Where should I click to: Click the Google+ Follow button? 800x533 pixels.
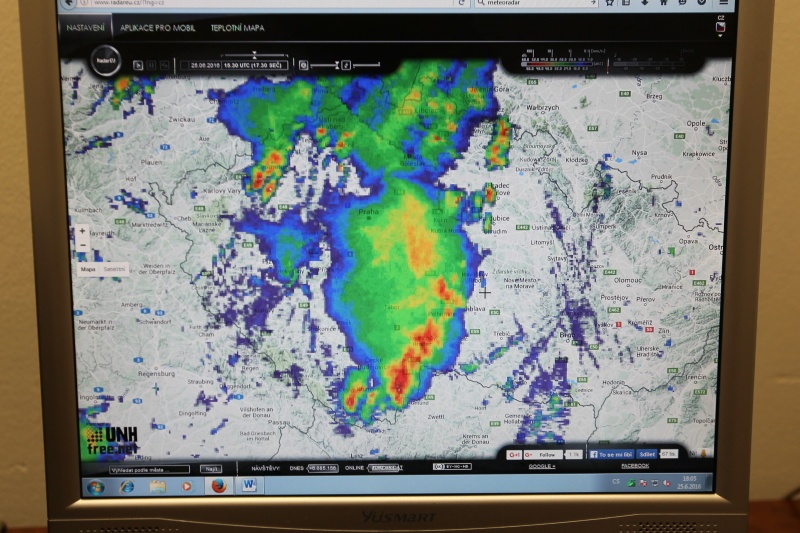(x=544, y=454)
